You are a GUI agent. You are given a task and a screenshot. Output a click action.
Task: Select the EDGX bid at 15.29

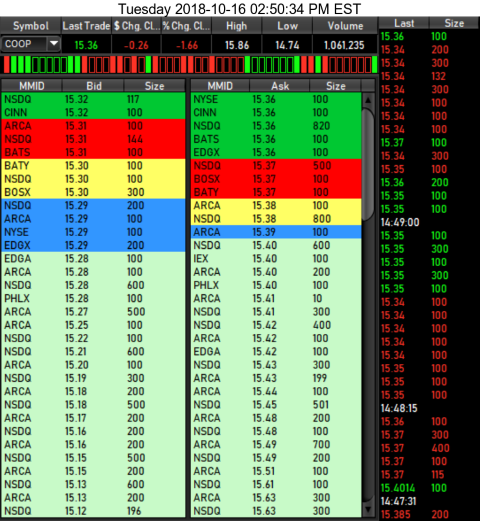tap(93, 245)
